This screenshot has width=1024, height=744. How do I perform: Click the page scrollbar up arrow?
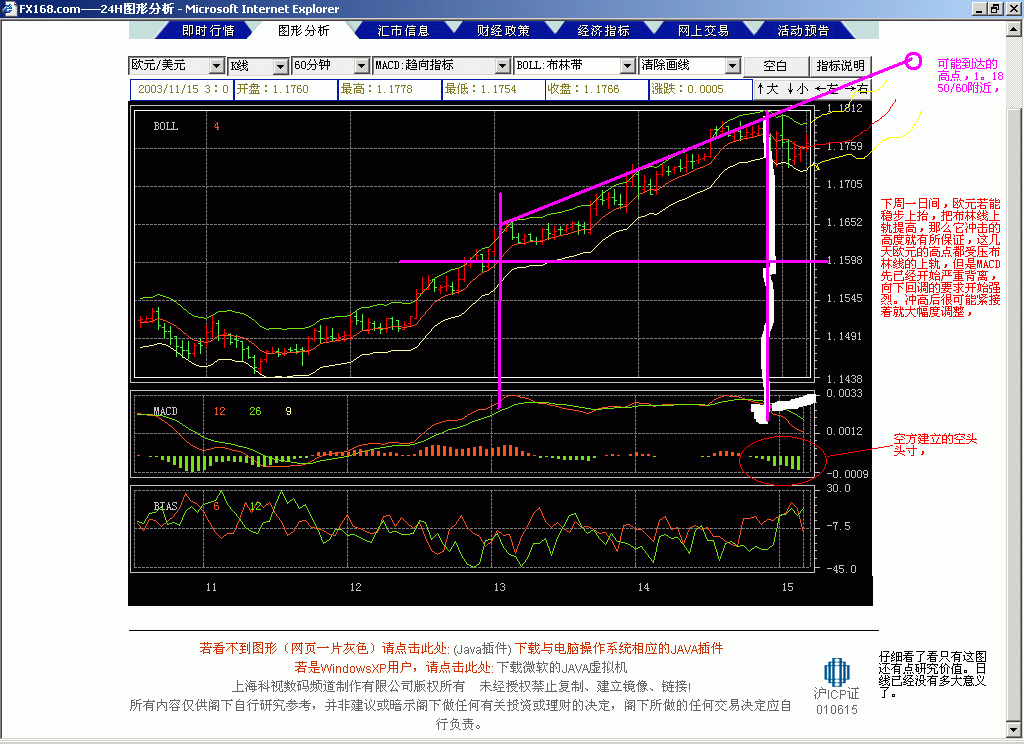[1014, 29]
